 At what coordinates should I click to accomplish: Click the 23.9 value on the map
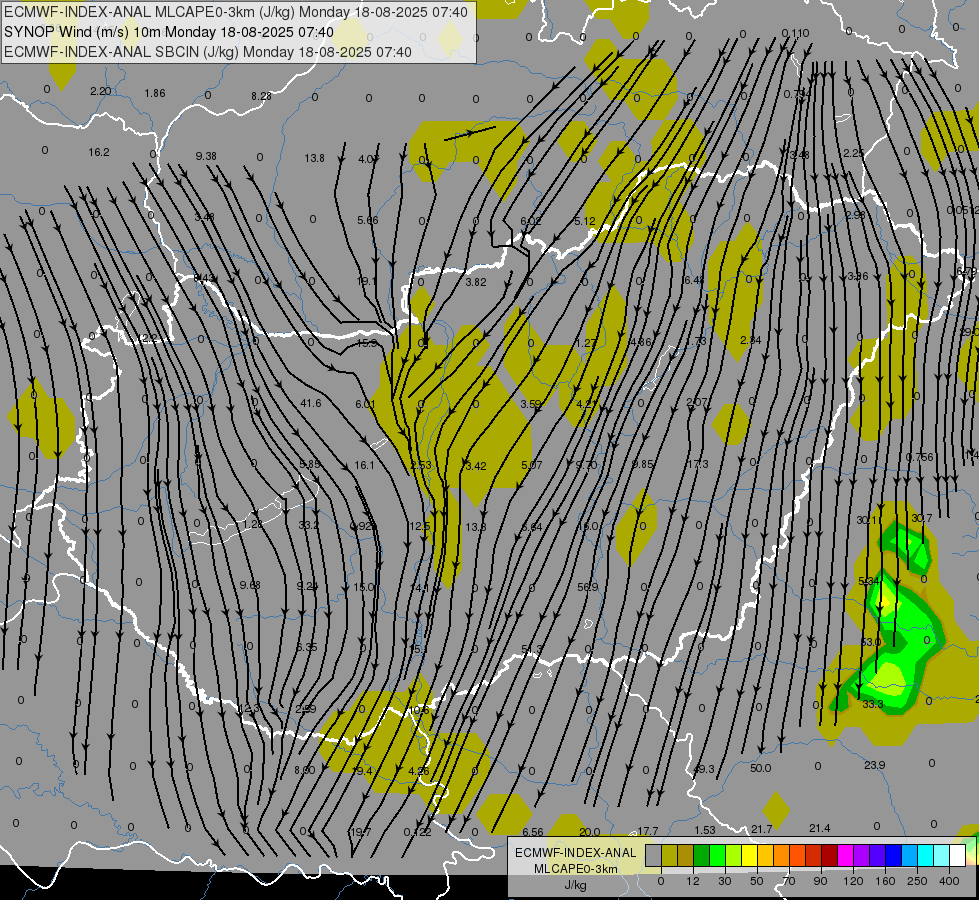pyautogui.click(x=875, y=765)
